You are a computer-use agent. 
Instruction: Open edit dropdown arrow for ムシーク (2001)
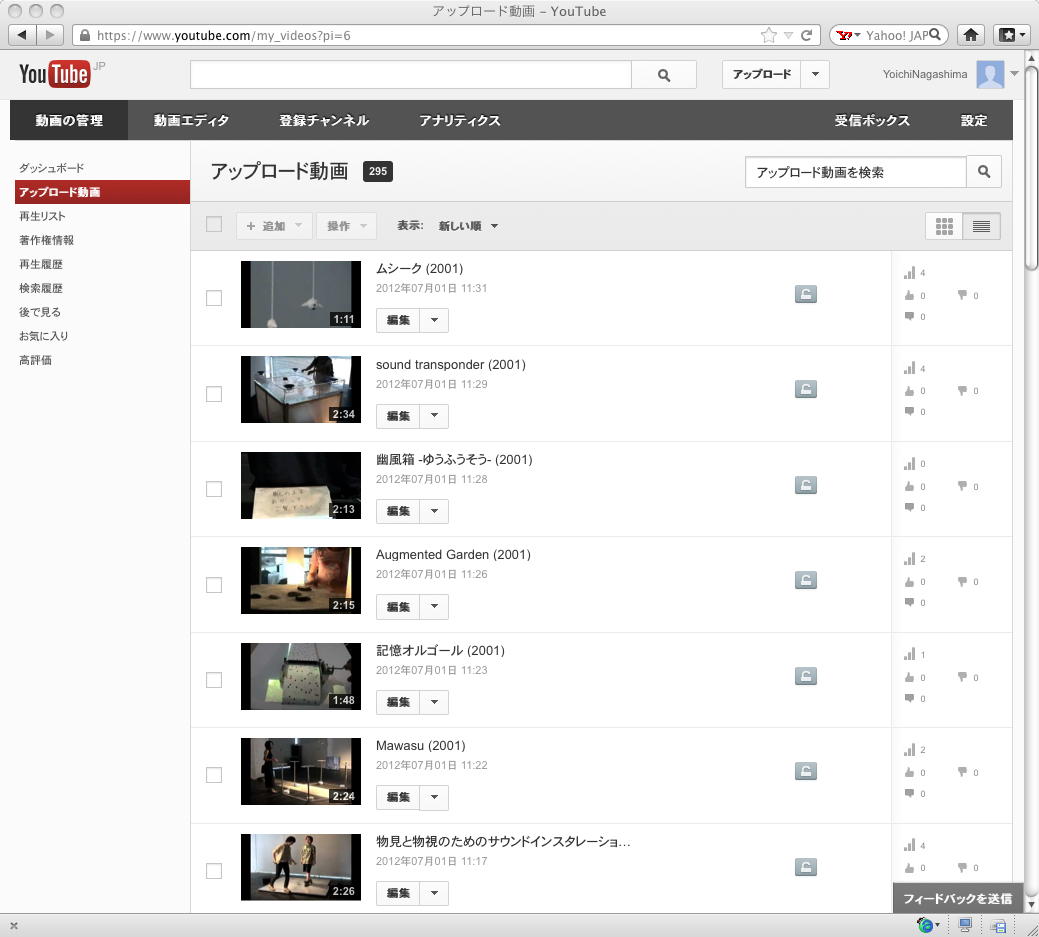(x=434, y=320)
